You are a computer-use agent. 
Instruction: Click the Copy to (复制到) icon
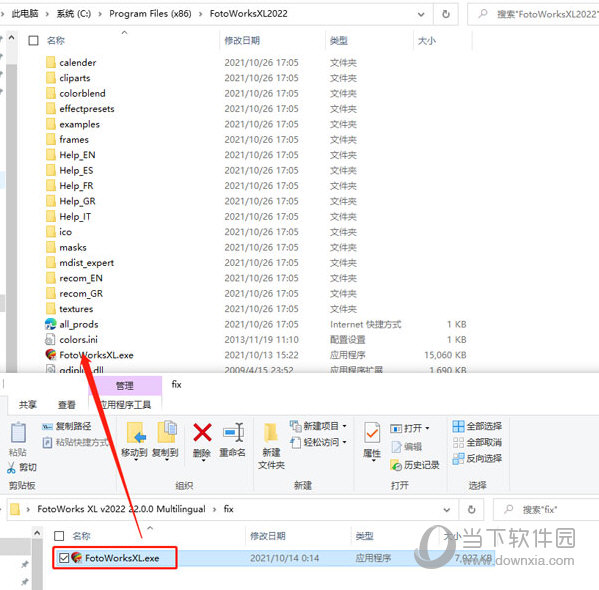point(167,432)
